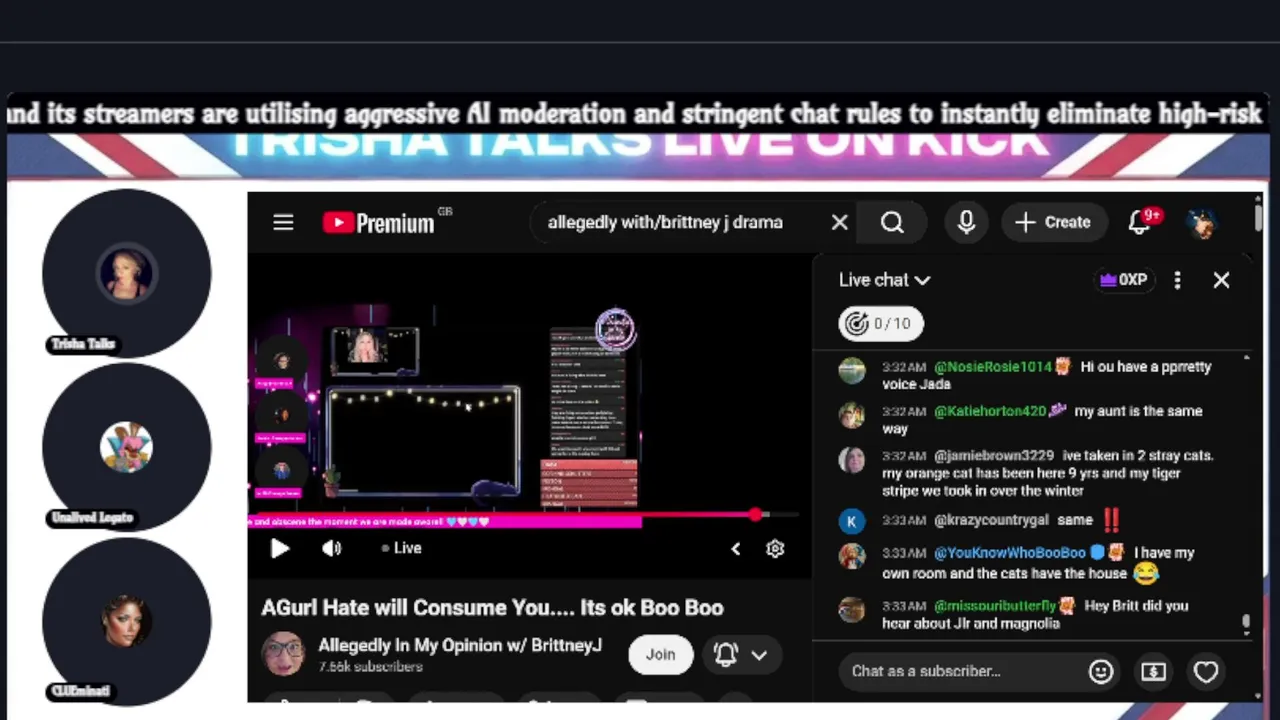Click the 3:33 AM timestamp on missouributterfly message
1280x720 pixels.
pyautogui.click(x=904, y=606)
